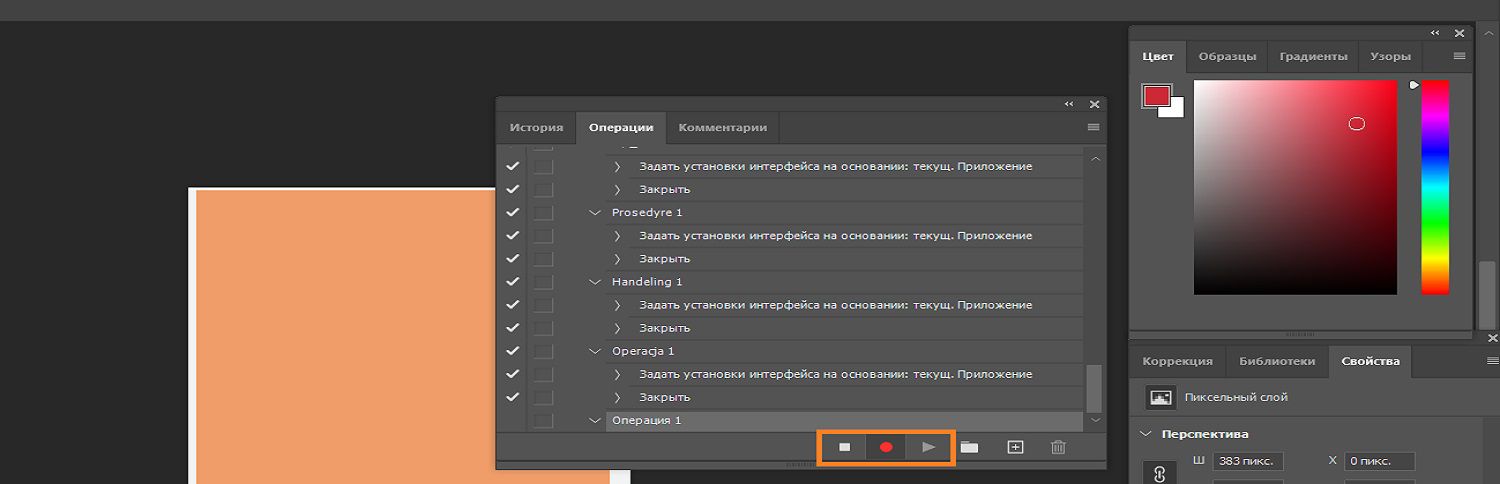Click the white background color swatch
1500x484 pixels.
(x=1176, y=109)
